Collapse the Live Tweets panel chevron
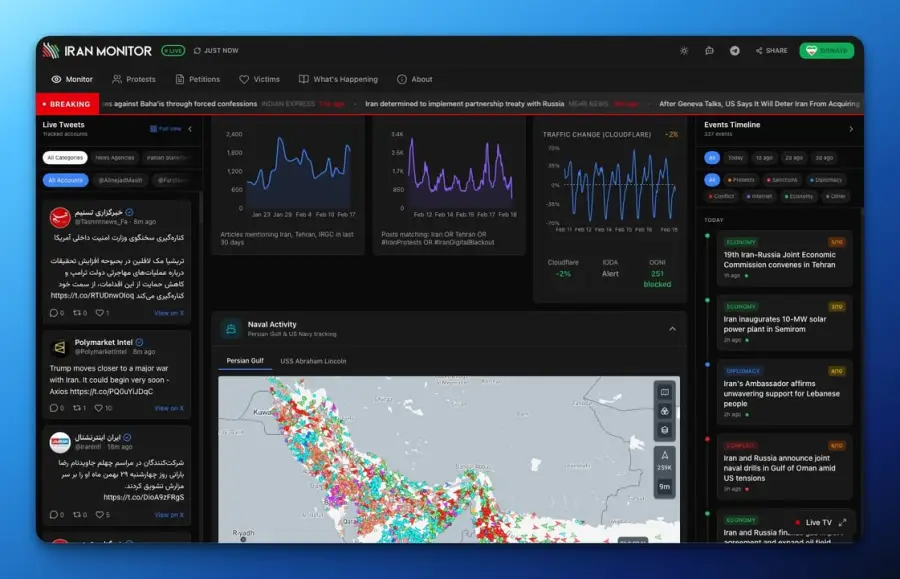Image resolution: width=900 pixels, height=579 pixels. [190, 129]
